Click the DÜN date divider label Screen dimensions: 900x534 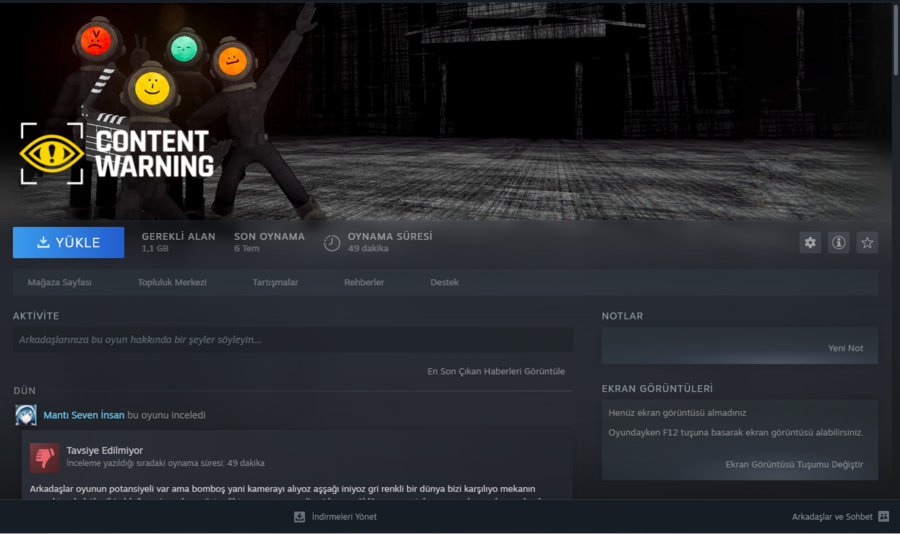coord(25,391)
